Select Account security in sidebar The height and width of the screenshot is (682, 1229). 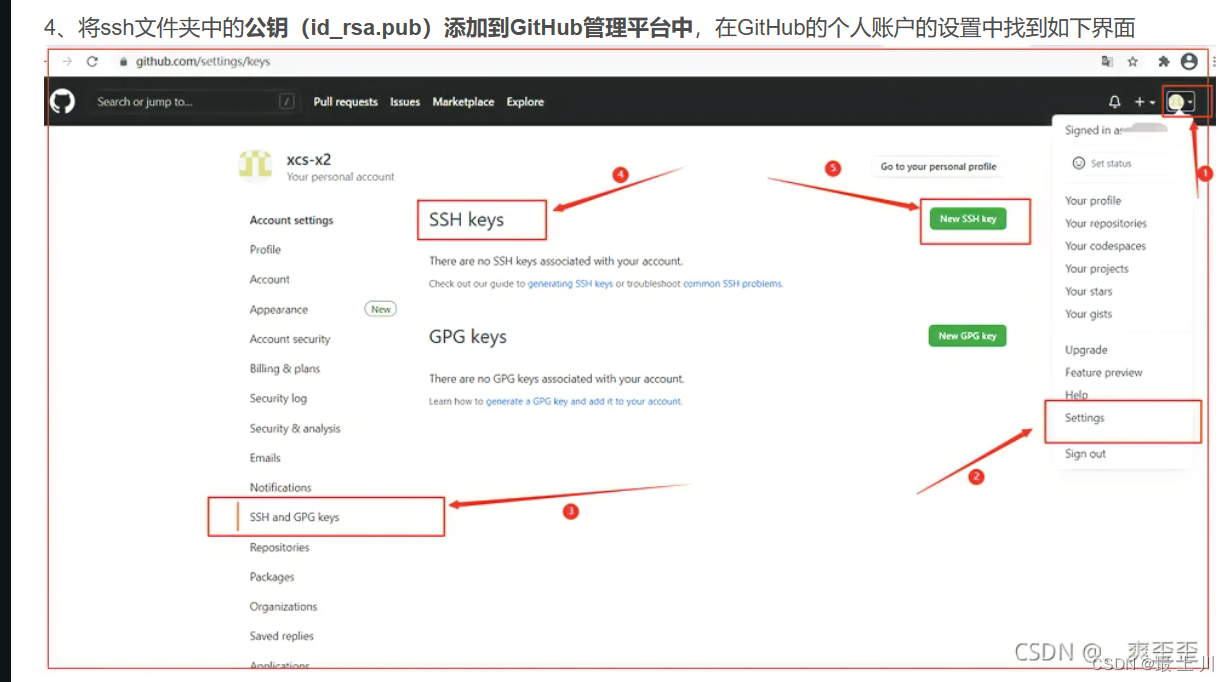click(290, 340)
